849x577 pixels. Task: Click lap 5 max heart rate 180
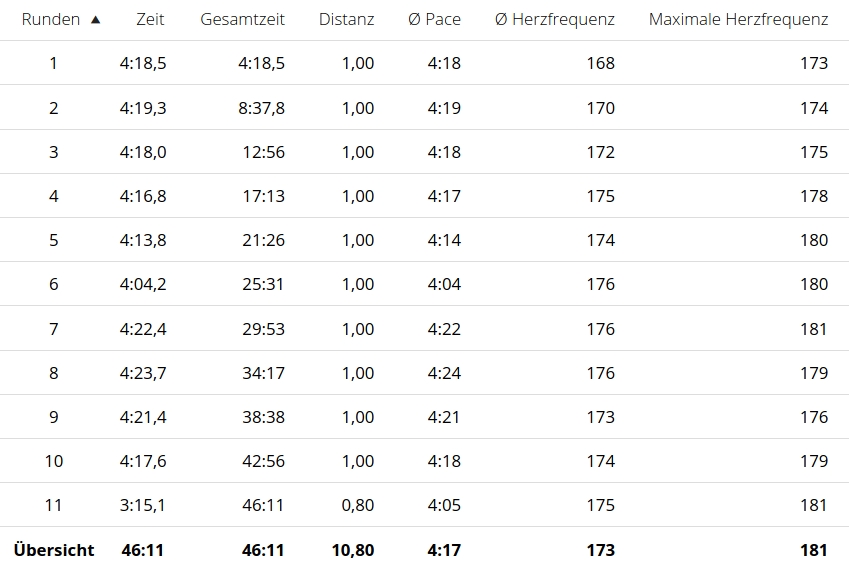coord(814,240)
